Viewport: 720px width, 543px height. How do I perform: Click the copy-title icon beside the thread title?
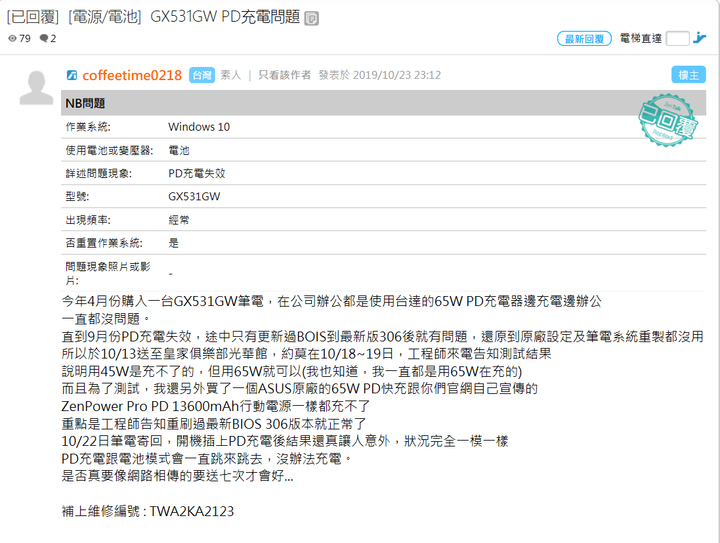311,18
